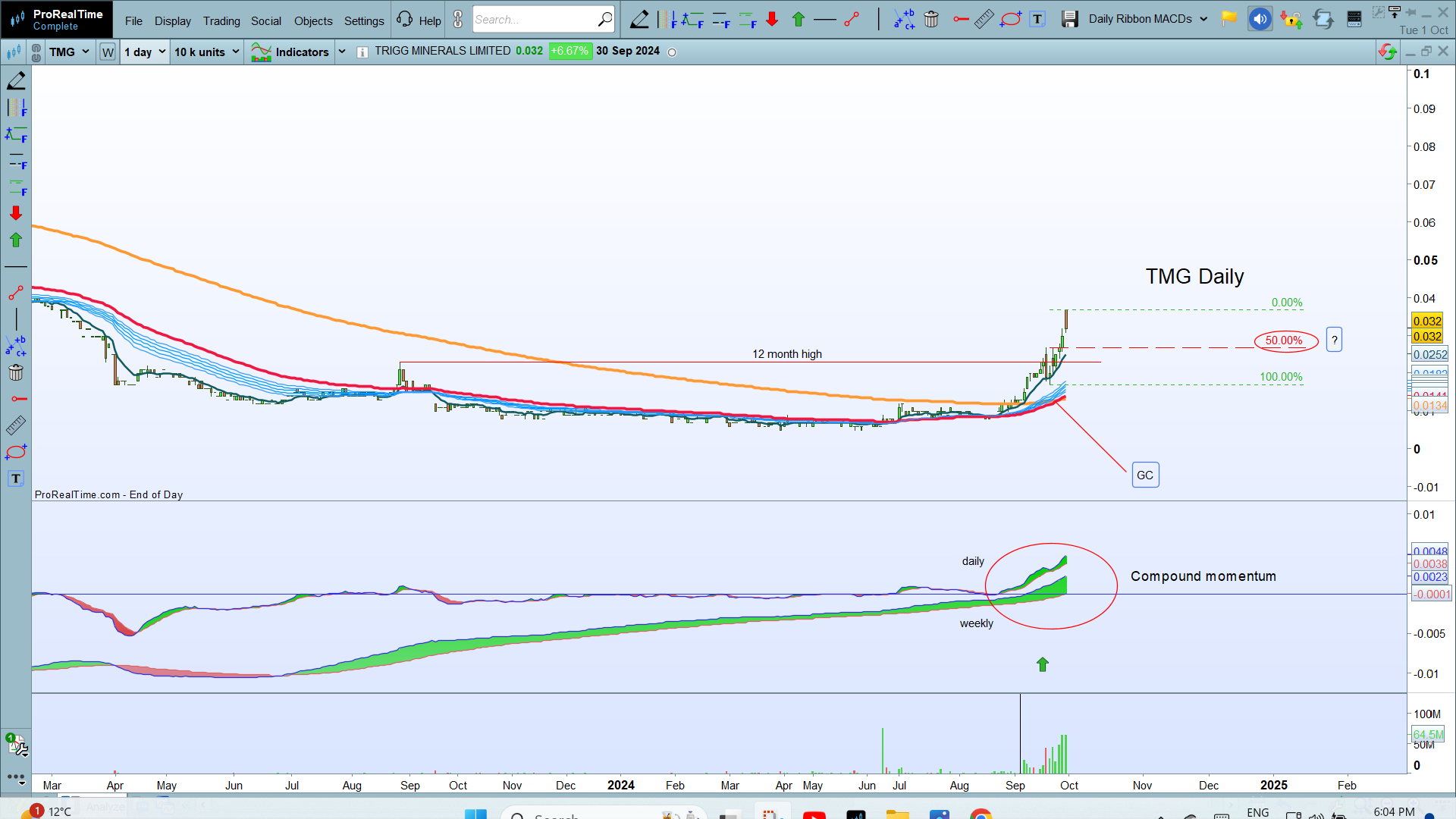Expand the TMG ticker dropdown
Image resolution: width=1456 pixels, height=819 pixels.
(86, 52)
